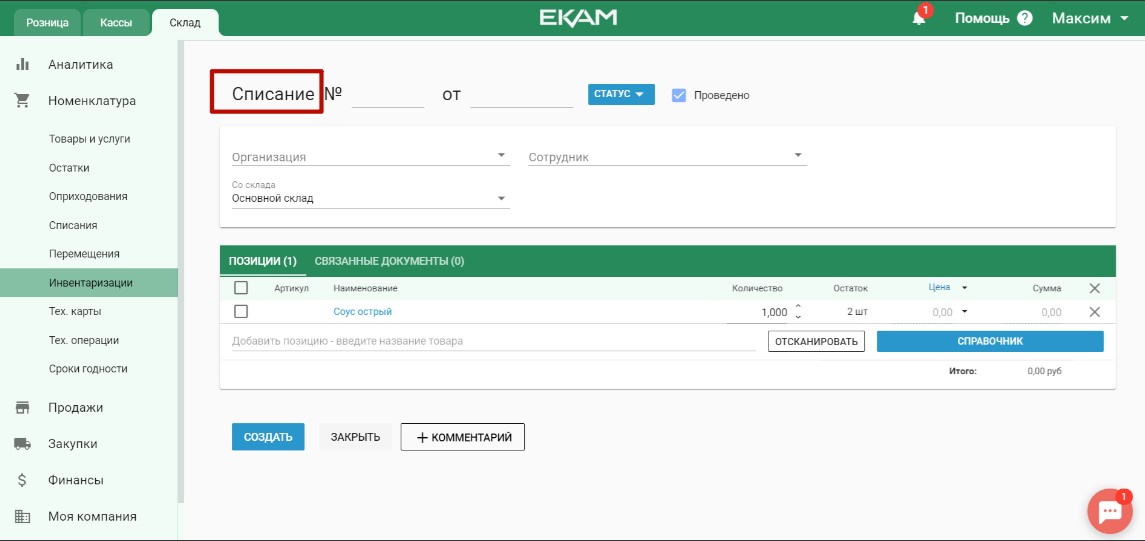This screenshot has height=541, width=1145.
Task: Open the chat support bubble
Action: (1110, 510)
